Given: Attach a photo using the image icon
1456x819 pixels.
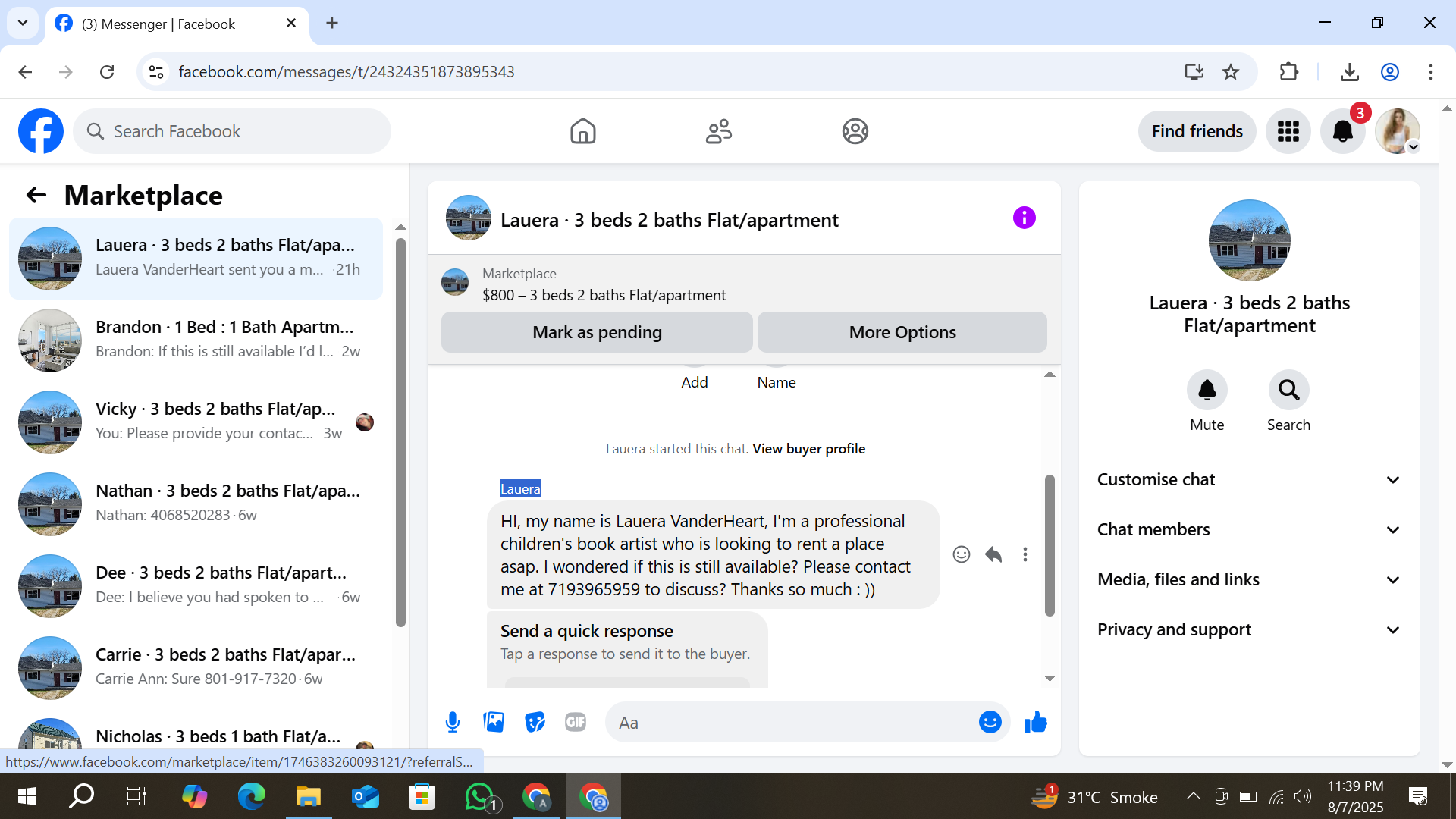Looking at the screenshot, I should click(494, 722).
